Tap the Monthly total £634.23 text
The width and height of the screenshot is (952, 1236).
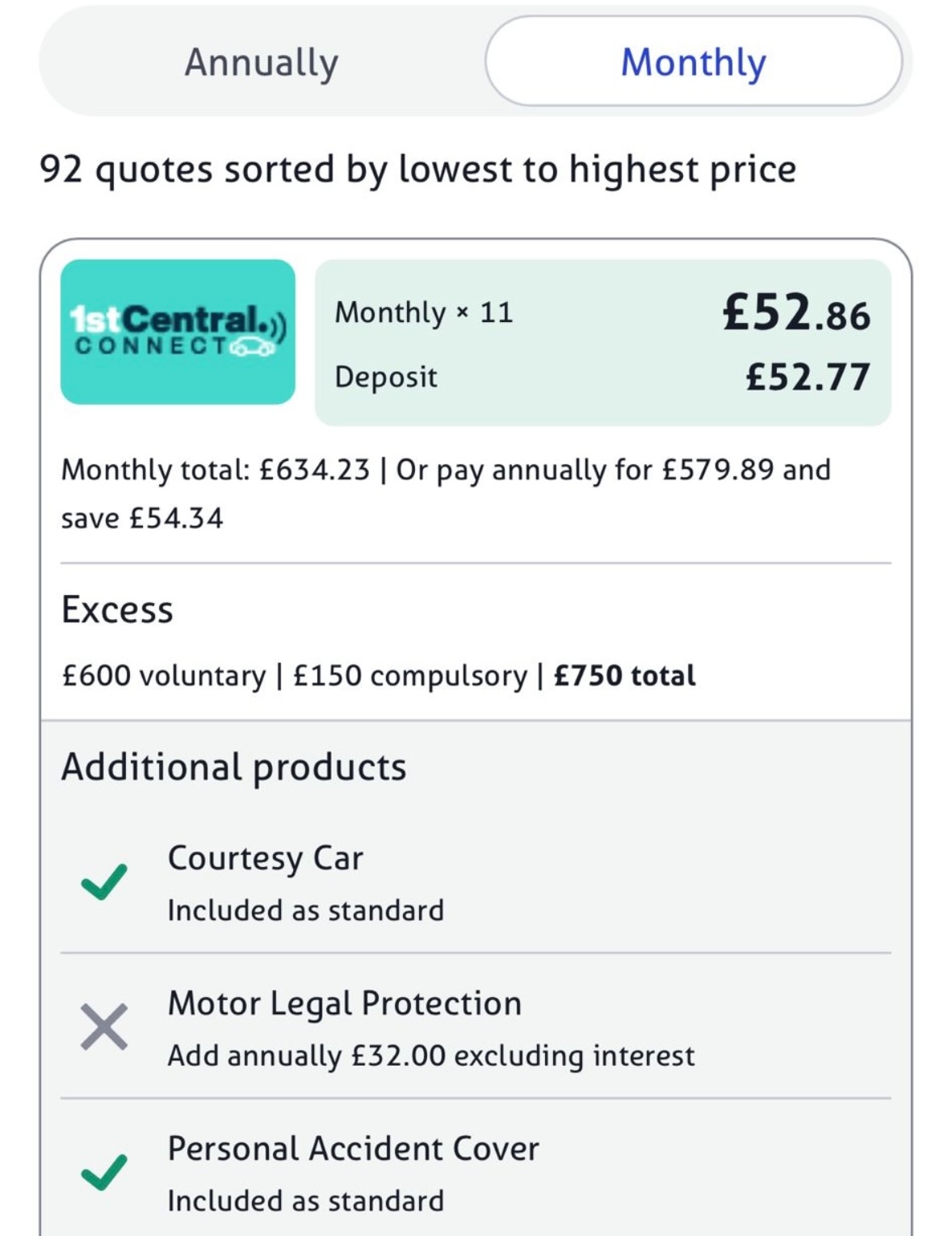point(216,469)
